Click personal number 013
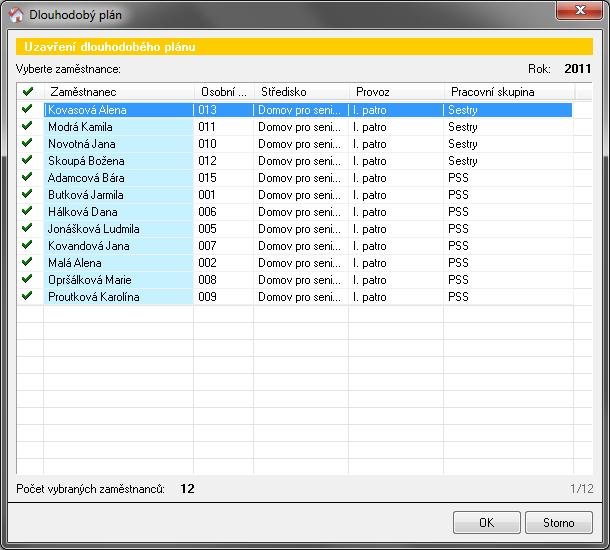 point(207,110)
